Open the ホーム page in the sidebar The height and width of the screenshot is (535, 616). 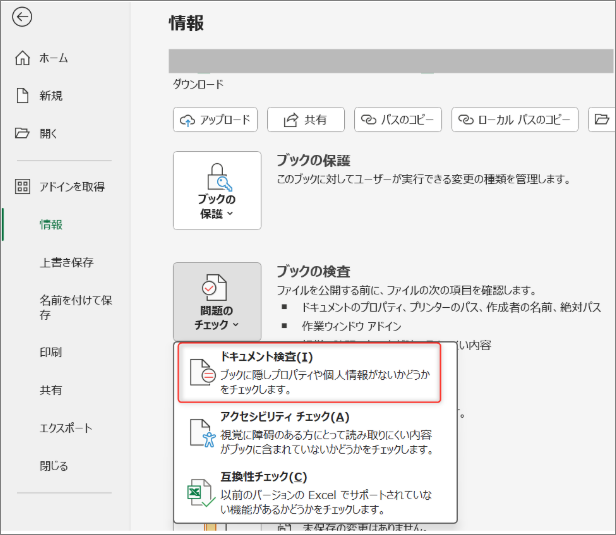click(53, 58)
